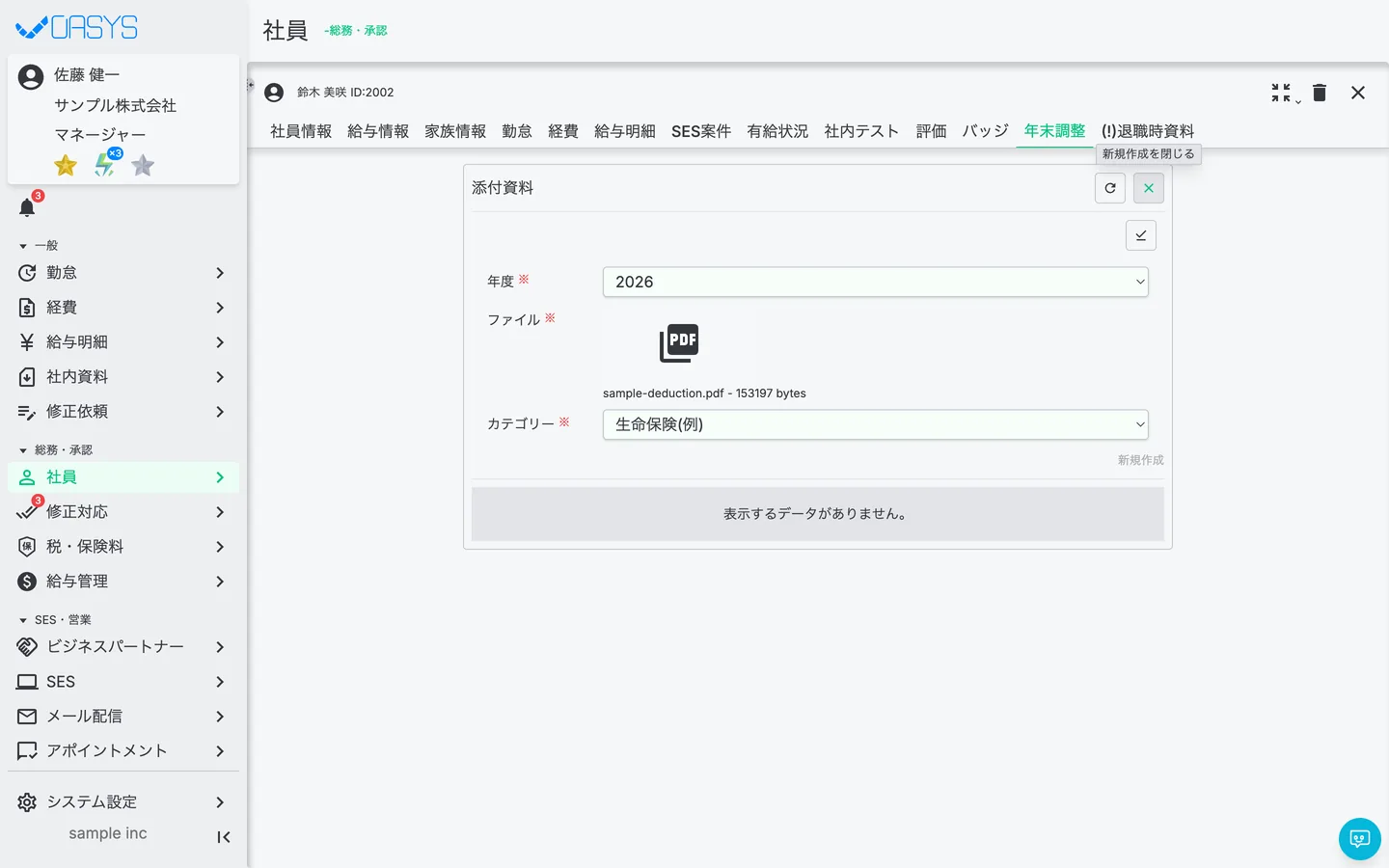Viewport: 1389px width, 868px height.
Task: Open メール配信 in the sidebar
Action: pos(123,717)
